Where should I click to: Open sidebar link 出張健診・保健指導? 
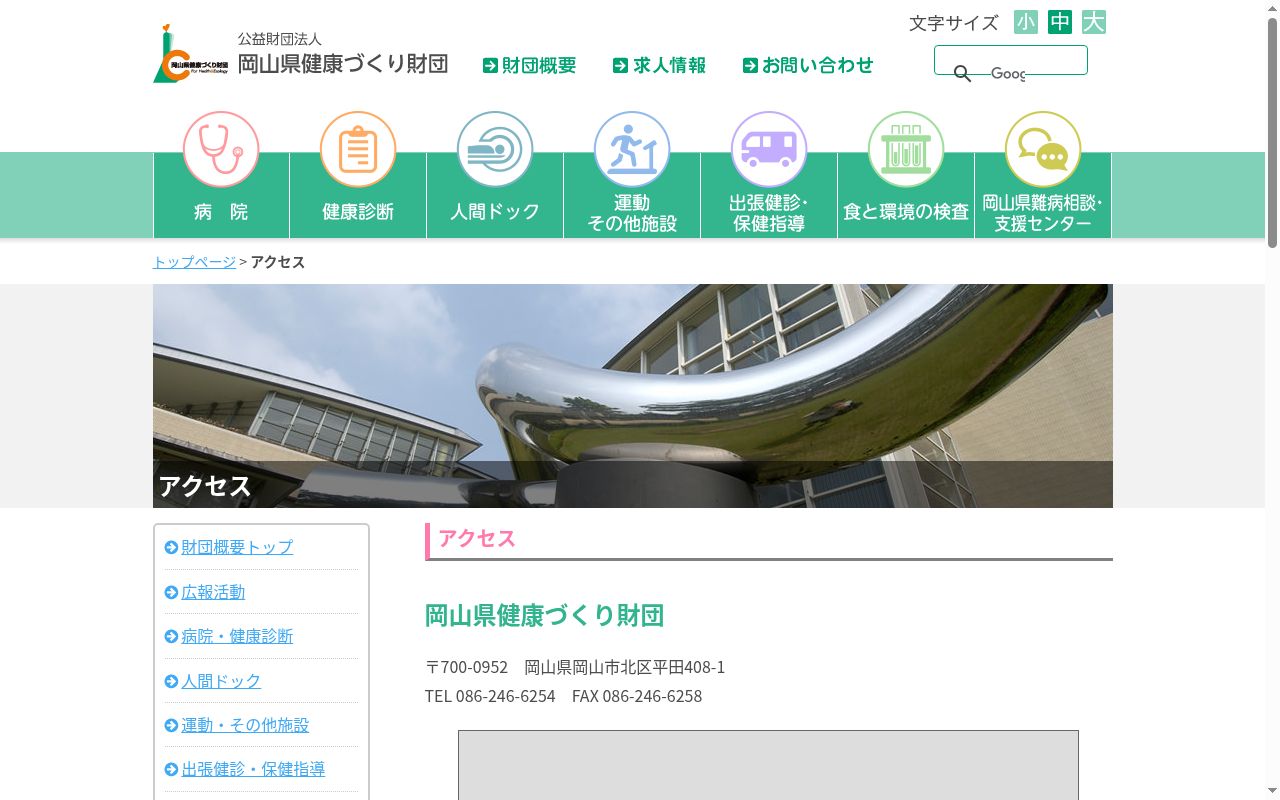(253, 769)
